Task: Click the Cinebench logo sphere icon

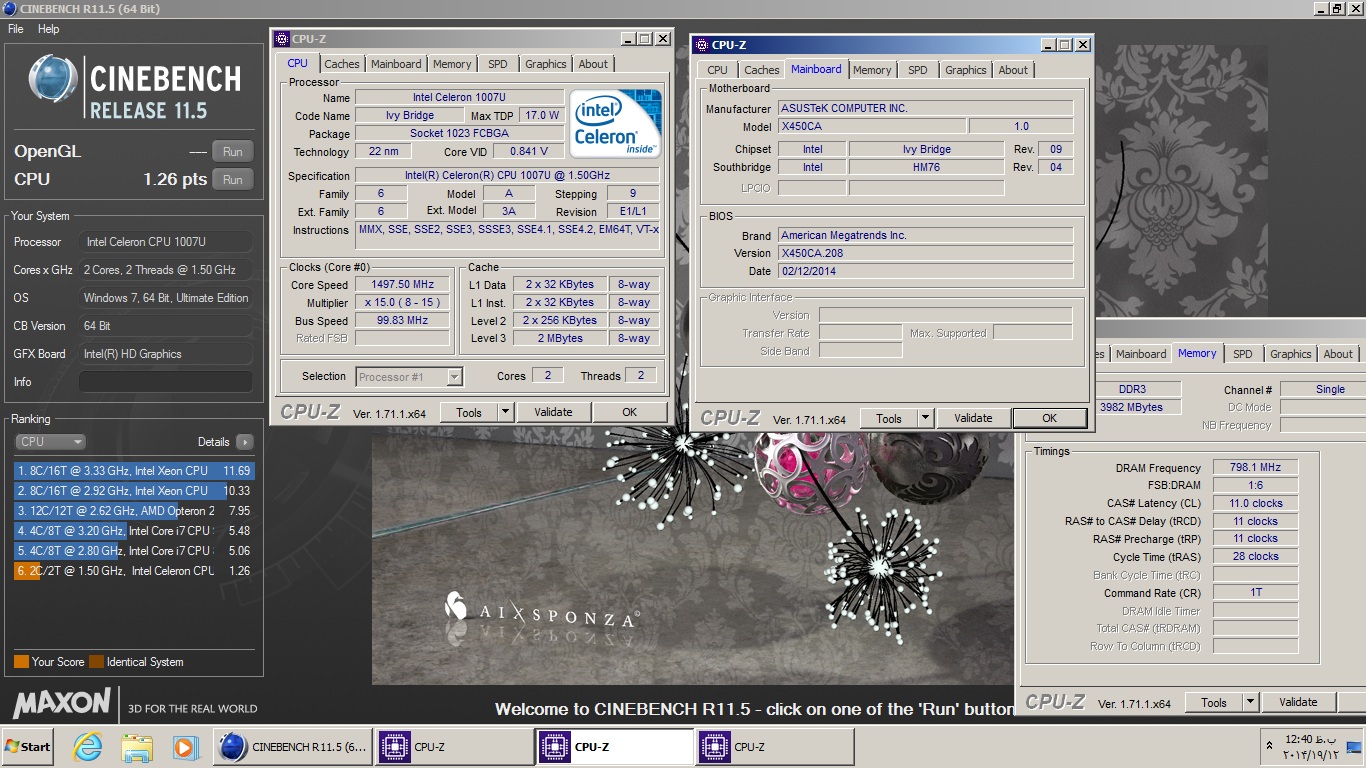Action: click(53, 80)
